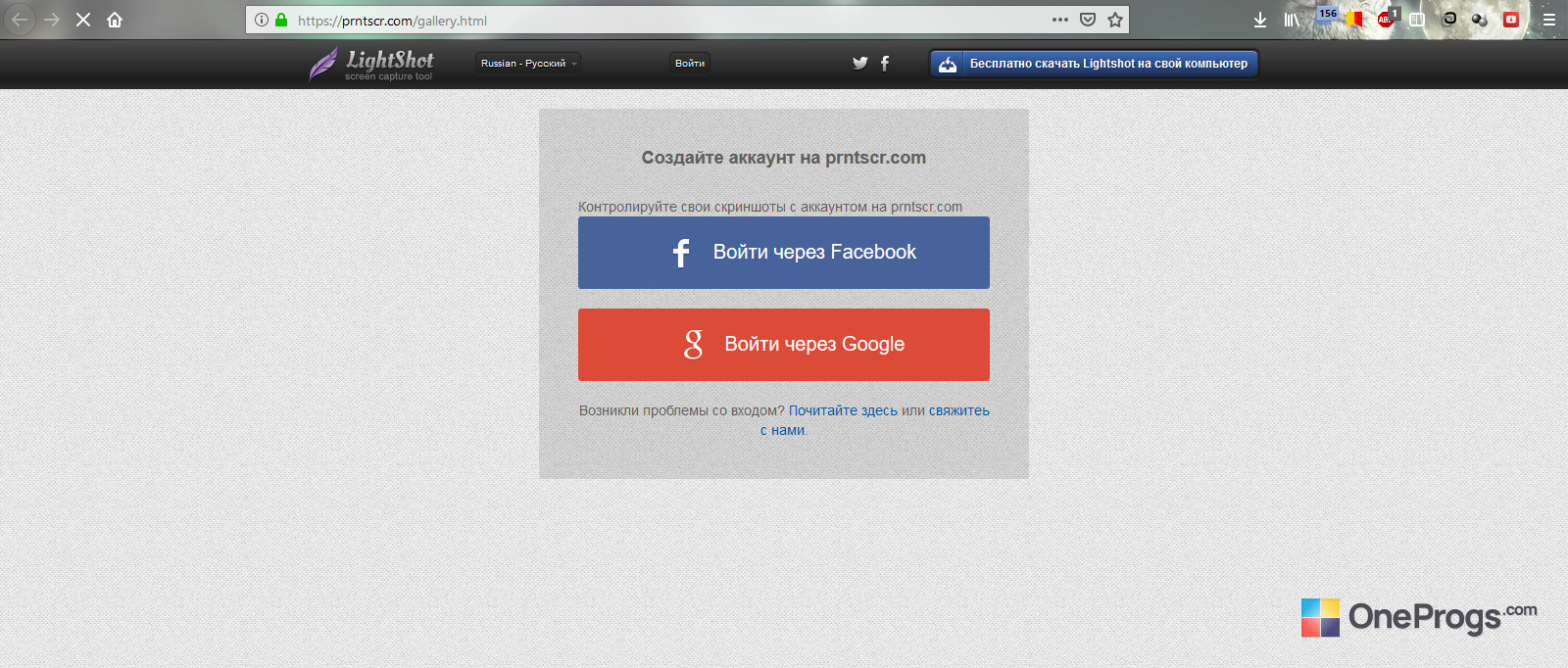Image resolution: width=1568 pixels, height=668 pixels.
Task: Save page to Pocket icon
Action: pyautogui.click(x=1088, y=20)
